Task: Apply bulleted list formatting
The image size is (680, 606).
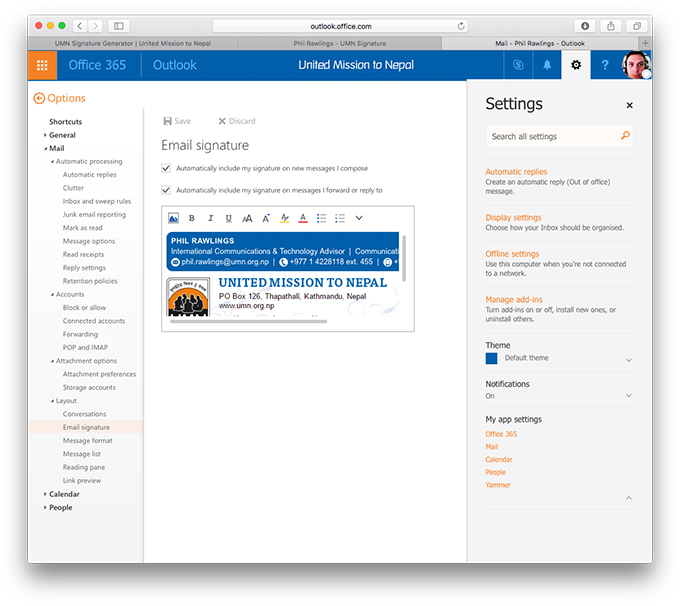Action: pyautogui.click(x=321, y=218)
